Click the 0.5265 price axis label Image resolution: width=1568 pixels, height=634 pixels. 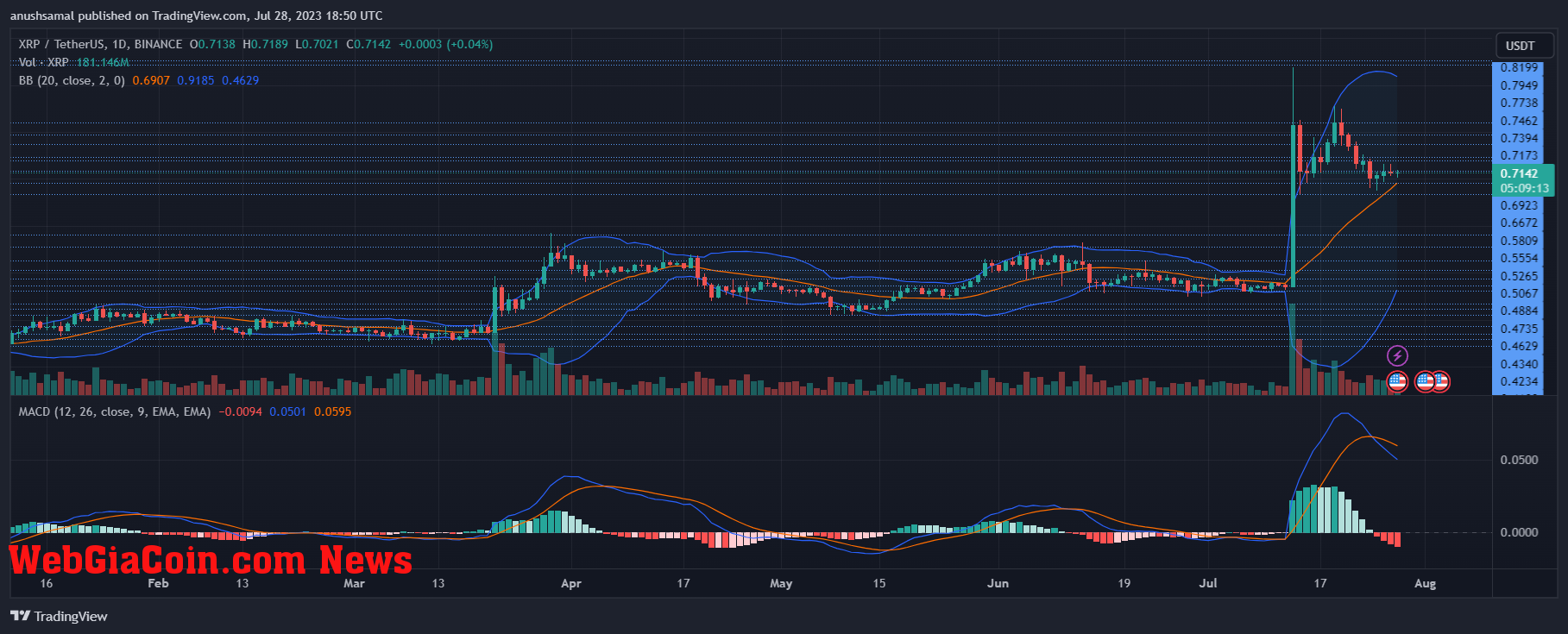(1519, 276)
